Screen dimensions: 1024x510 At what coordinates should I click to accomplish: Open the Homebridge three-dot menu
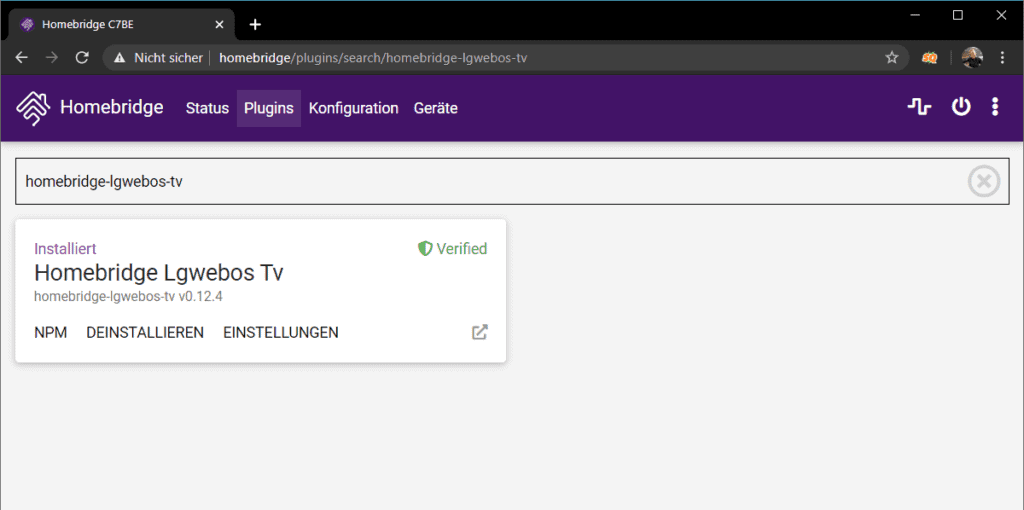(995, 107)
